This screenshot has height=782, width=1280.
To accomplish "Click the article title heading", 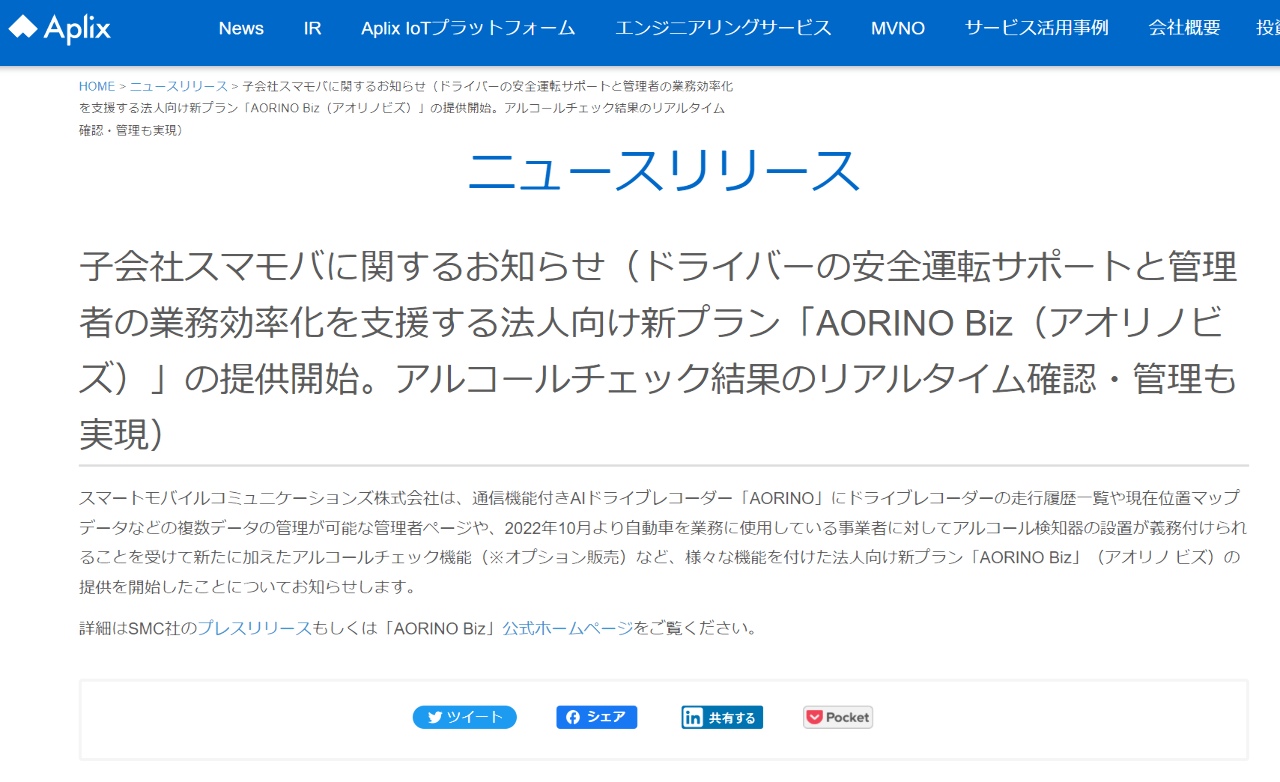I will [660, 350].
